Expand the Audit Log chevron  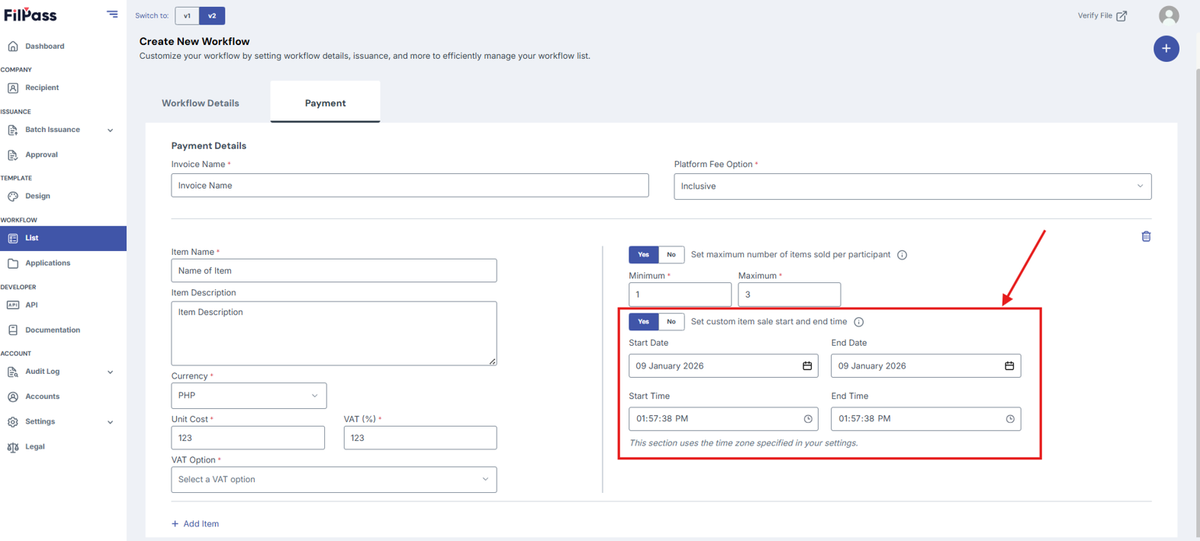pyautogui.click(x=110, y=372)
